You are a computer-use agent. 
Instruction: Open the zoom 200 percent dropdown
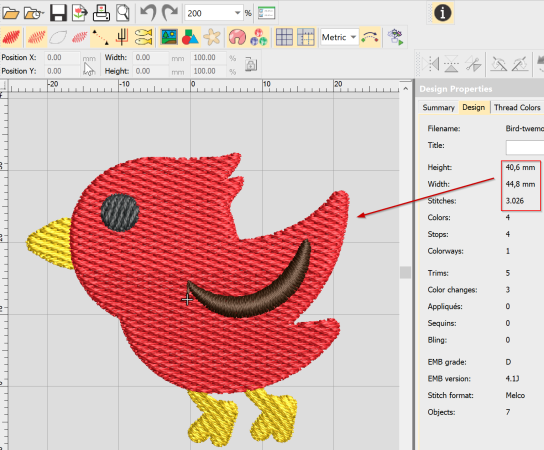click(237, 13)
